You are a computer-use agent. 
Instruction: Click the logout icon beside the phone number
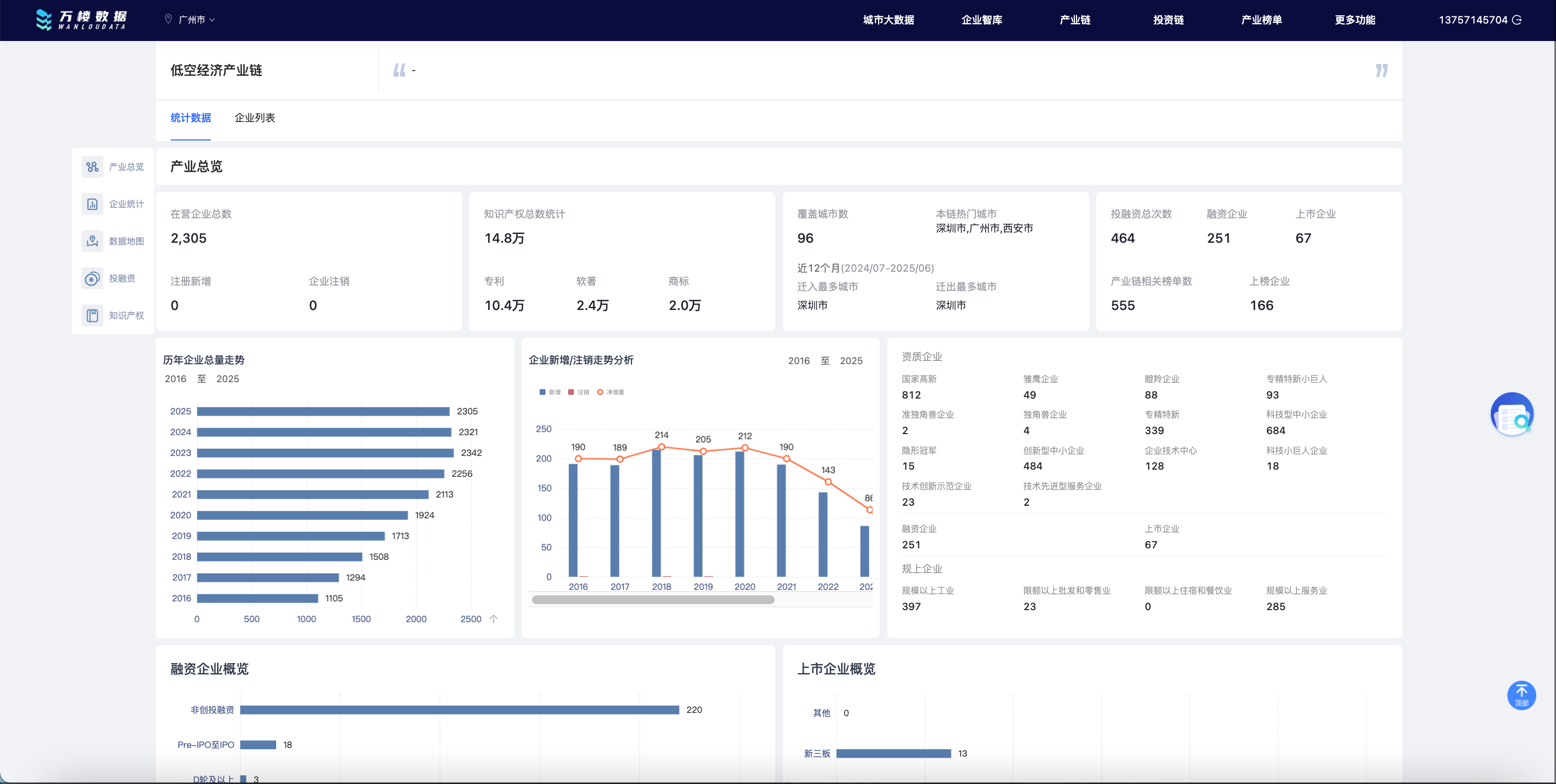(1517, 20)
